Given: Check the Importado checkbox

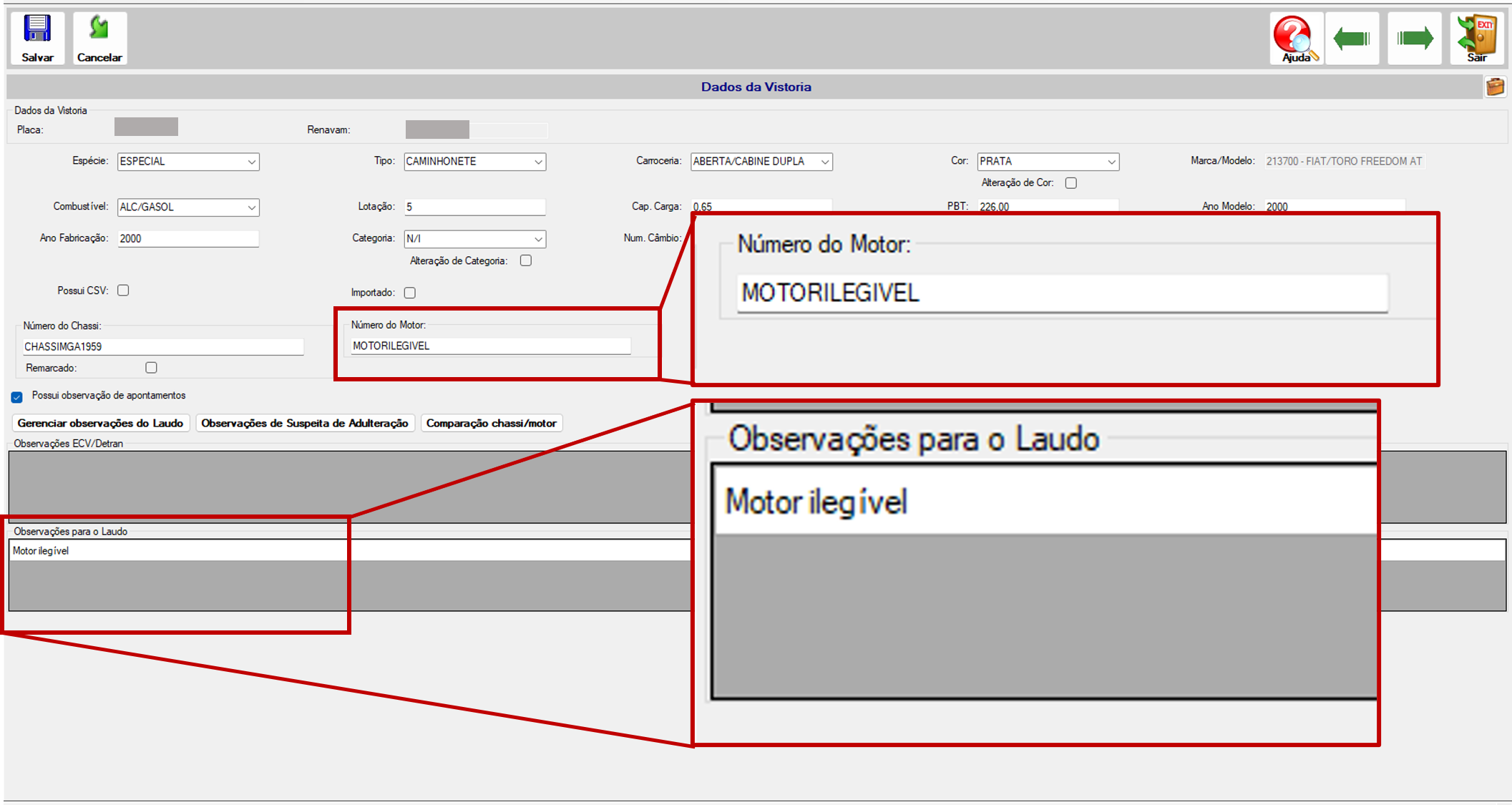Looking at the screenshot, I should (409, 293).
